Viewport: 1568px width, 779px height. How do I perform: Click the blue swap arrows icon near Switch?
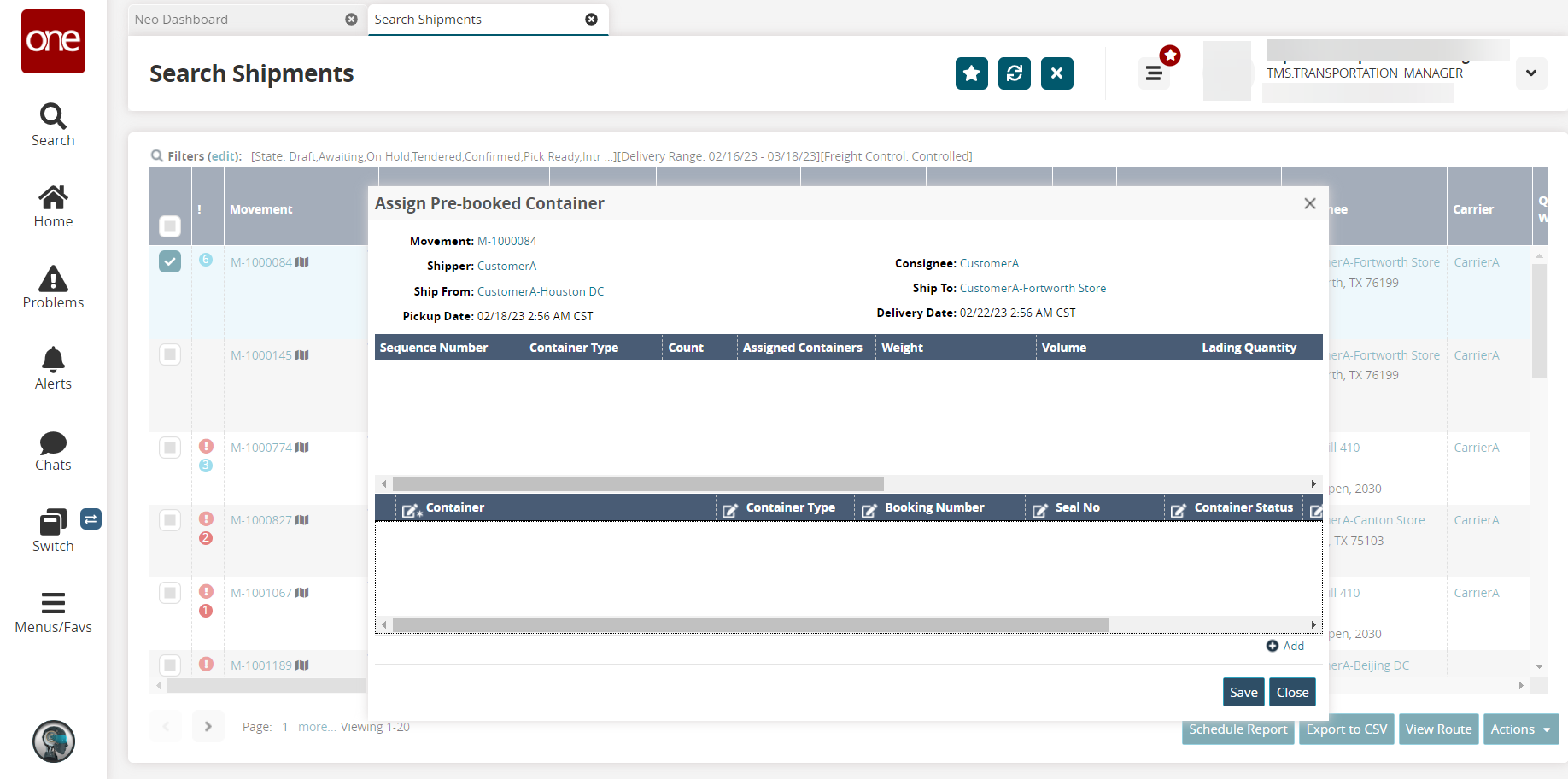[91, 518]
